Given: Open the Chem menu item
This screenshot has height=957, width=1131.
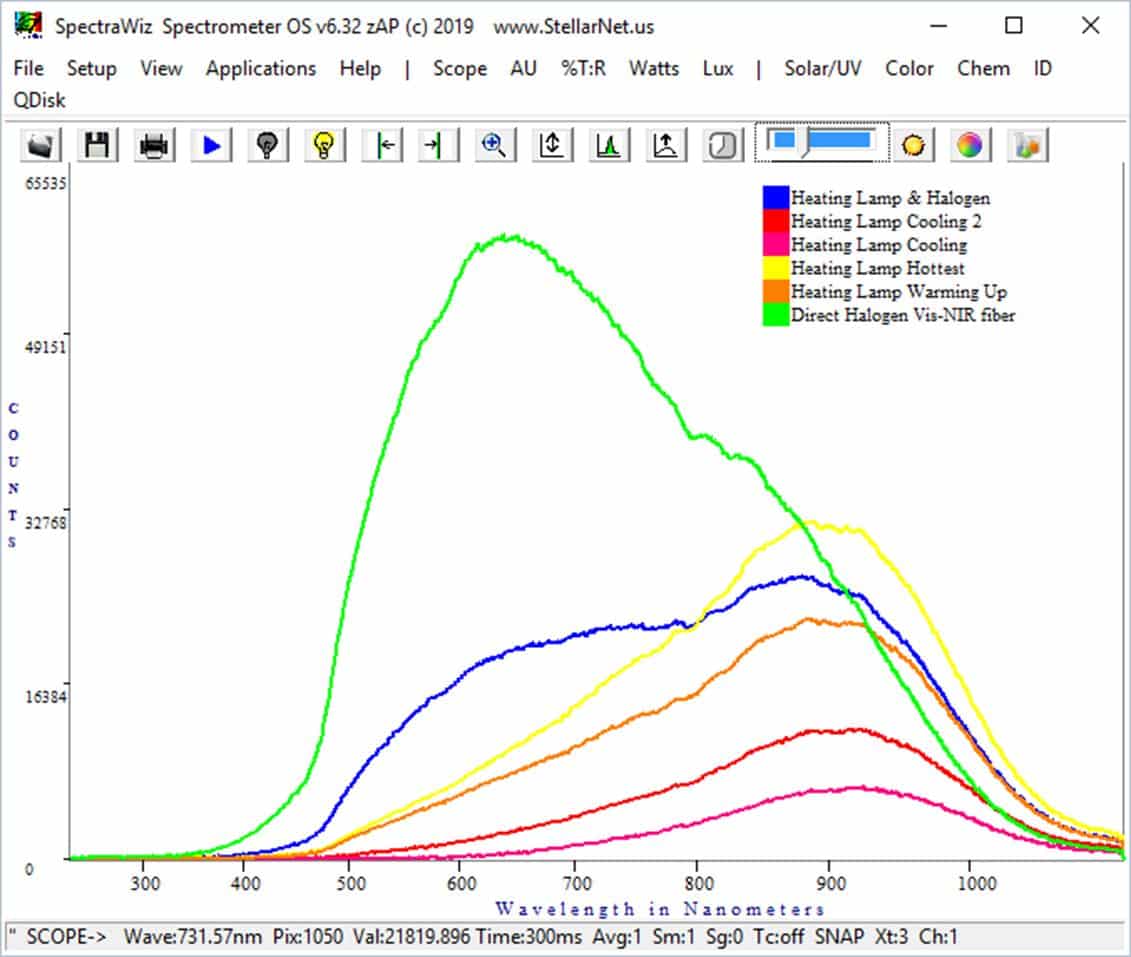Looking at the screenshot, I should 983,69.
